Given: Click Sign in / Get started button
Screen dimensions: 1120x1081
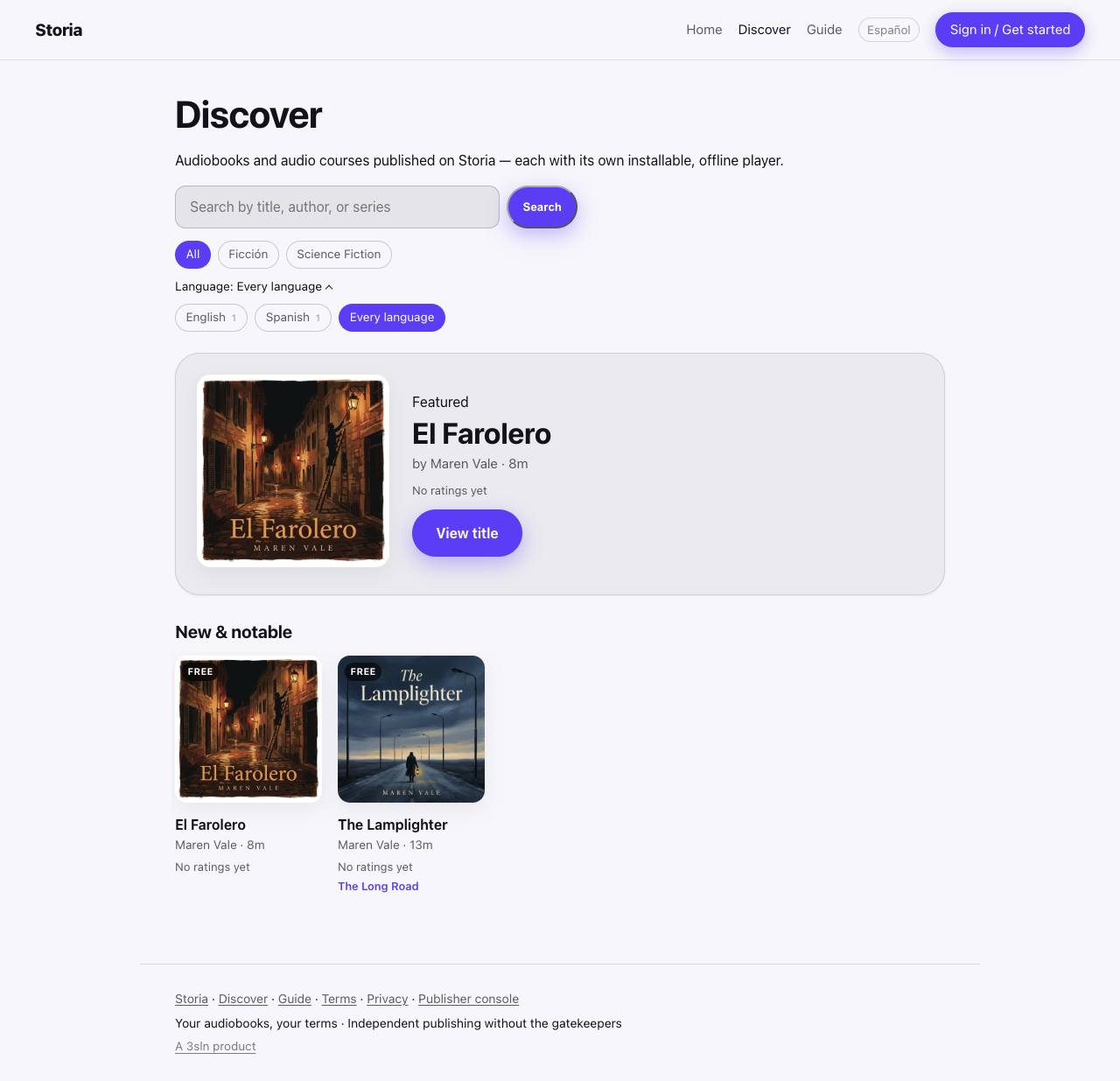Looking at the screenshot, I should pos(1010,30).
